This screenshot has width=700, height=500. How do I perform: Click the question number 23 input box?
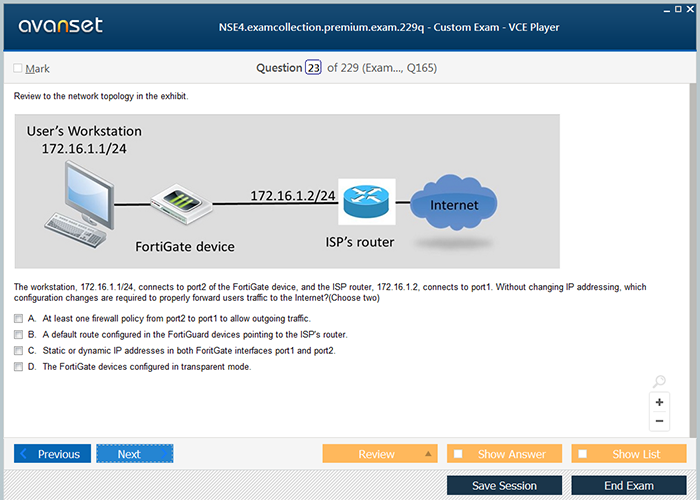tap(313, 68)
